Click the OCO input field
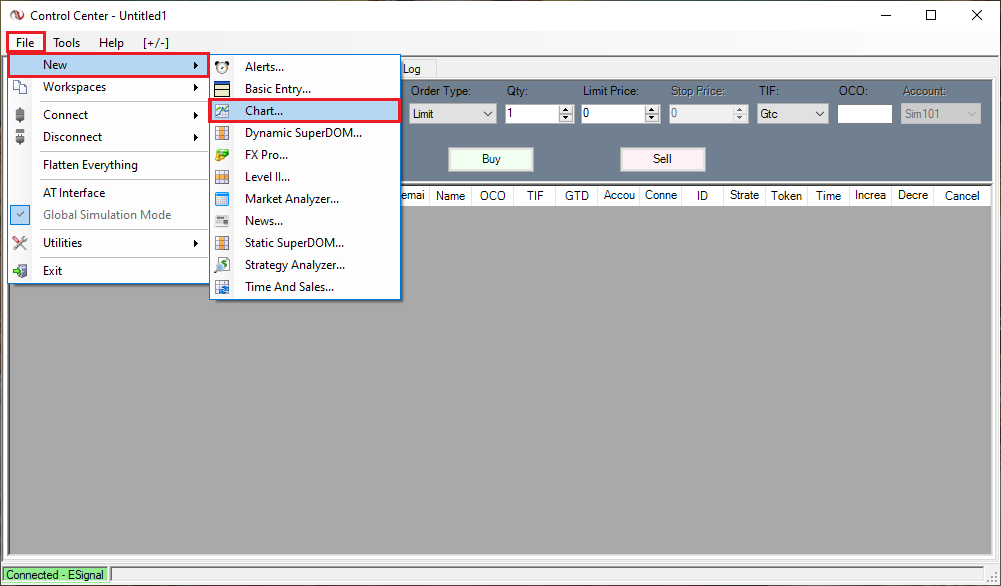Viewport: 1001px width, 586px height. click(864, 114)
